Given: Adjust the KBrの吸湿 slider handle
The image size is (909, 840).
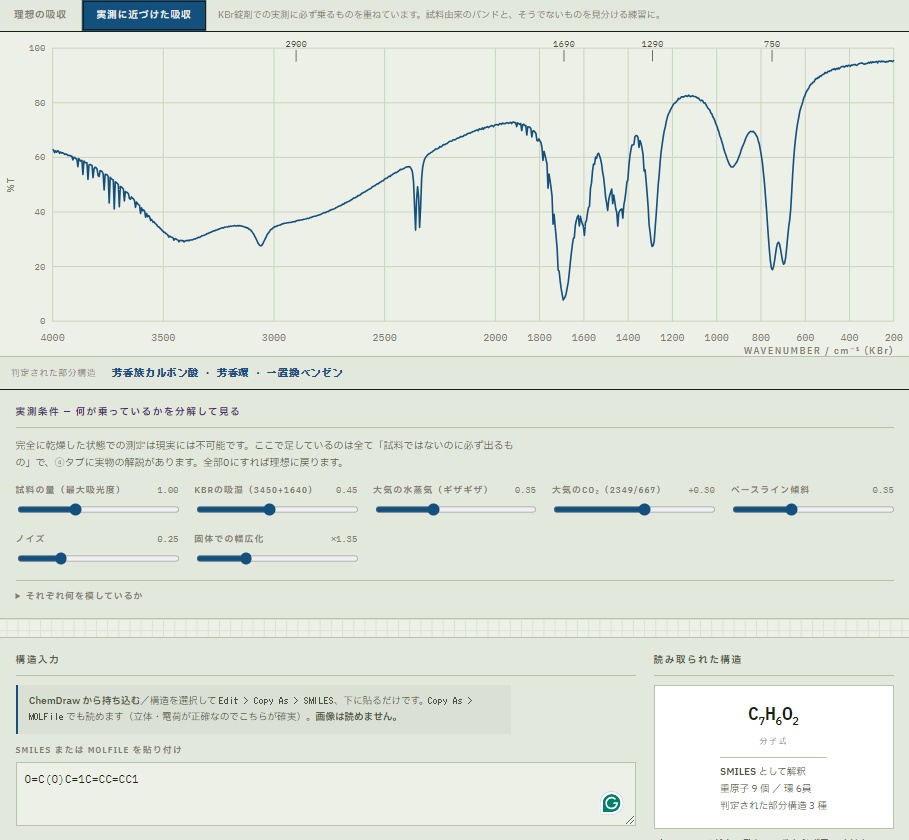Looking at the screenshot, I should [x=269, y=510].
